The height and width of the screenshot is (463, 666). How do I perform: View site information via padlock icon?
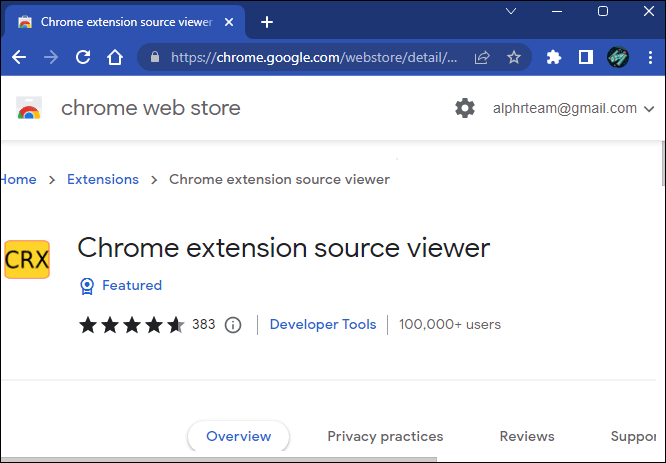click(155, 57)
